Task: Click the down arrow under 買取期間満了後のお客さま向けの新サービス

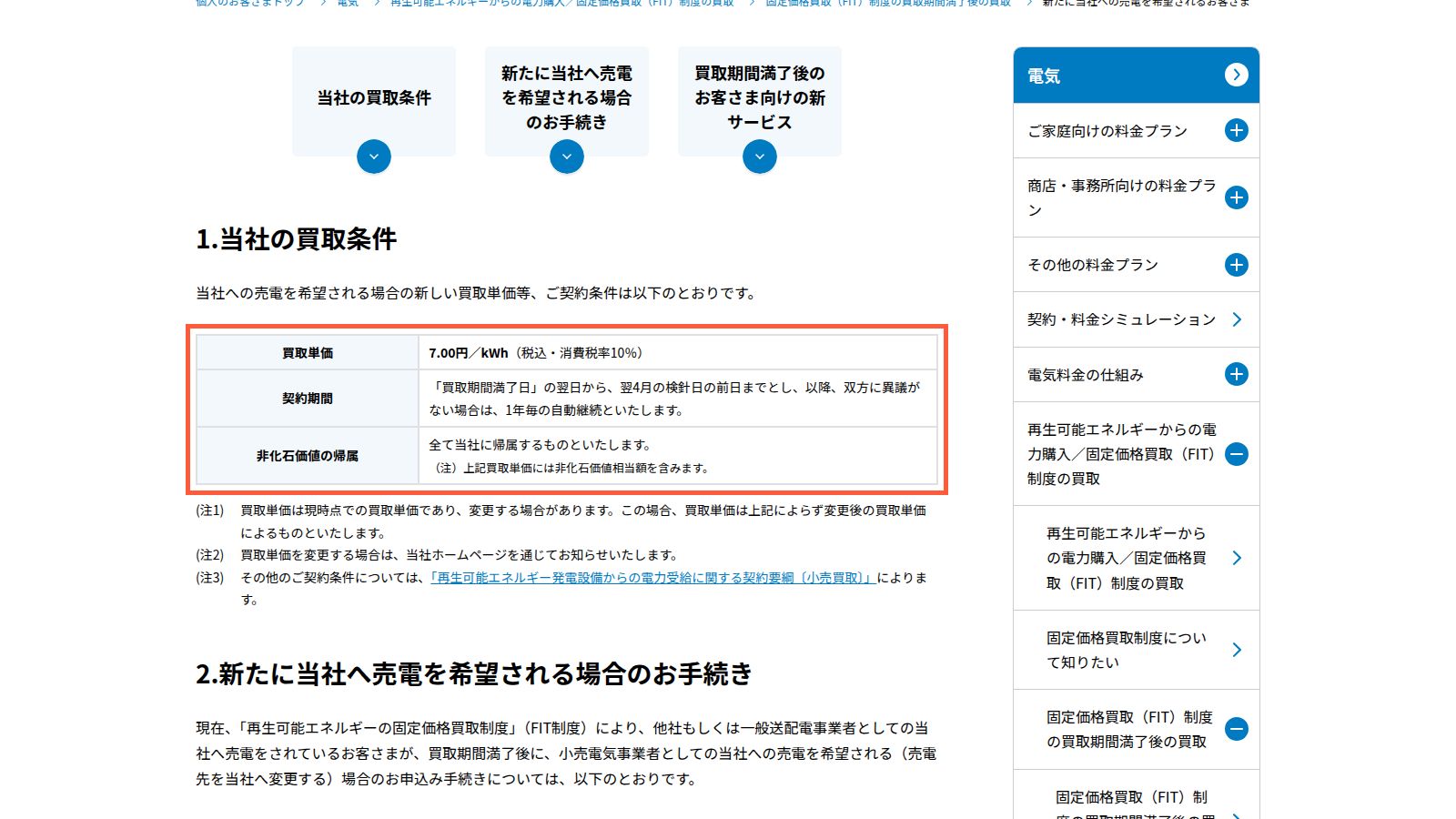Action: click(760, 157)
